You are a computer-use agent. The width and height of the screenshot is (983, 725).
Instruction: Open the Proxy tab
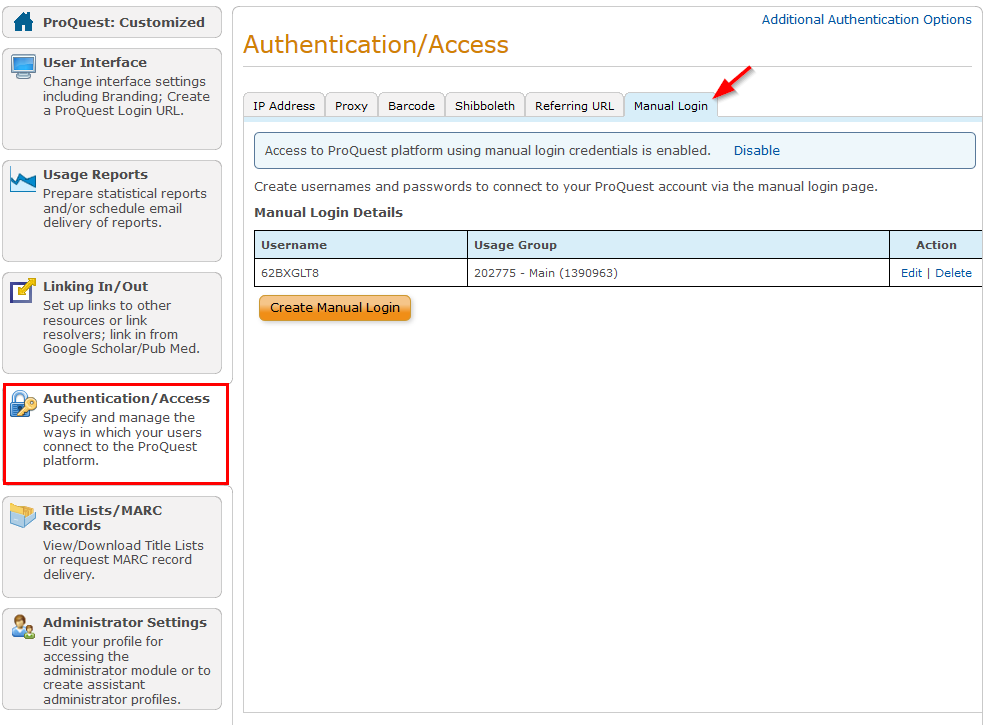(351, 104)
